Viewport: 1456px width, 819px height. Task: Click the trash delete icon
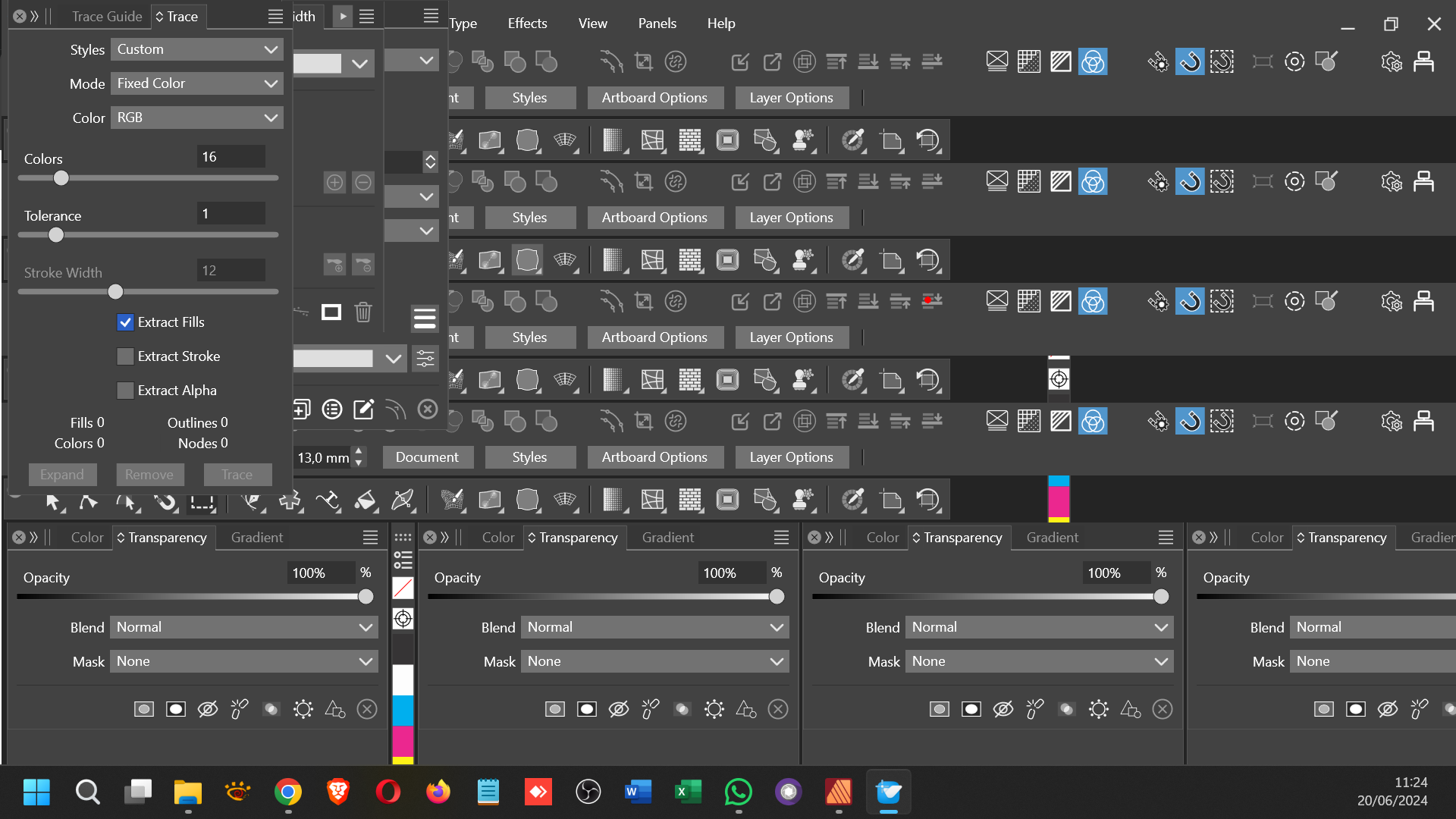coord(363,312)
